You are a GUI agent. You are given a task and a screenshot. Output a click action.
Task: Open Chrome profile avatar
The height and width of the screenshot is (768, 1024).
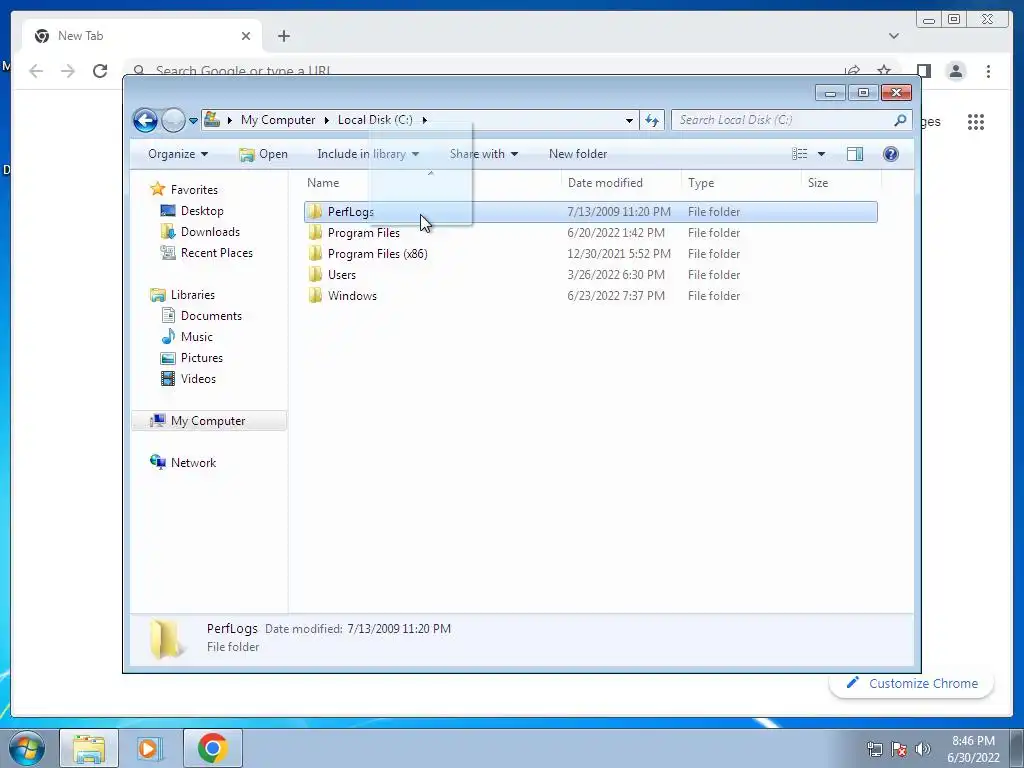(x=955, y=71)
